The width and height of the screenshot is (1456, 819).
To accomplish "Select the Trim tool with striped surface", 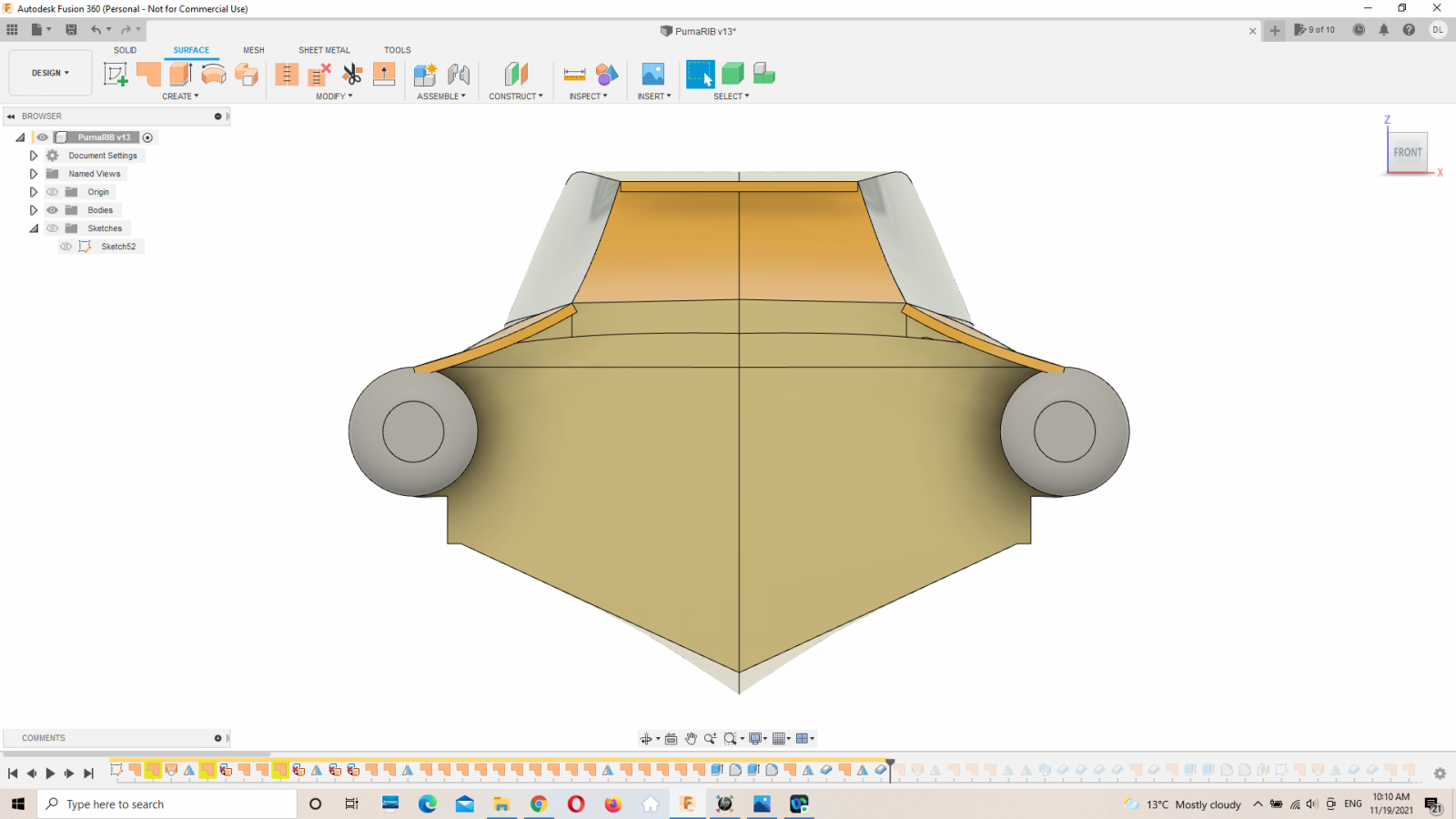I will (x=287, y=74).
